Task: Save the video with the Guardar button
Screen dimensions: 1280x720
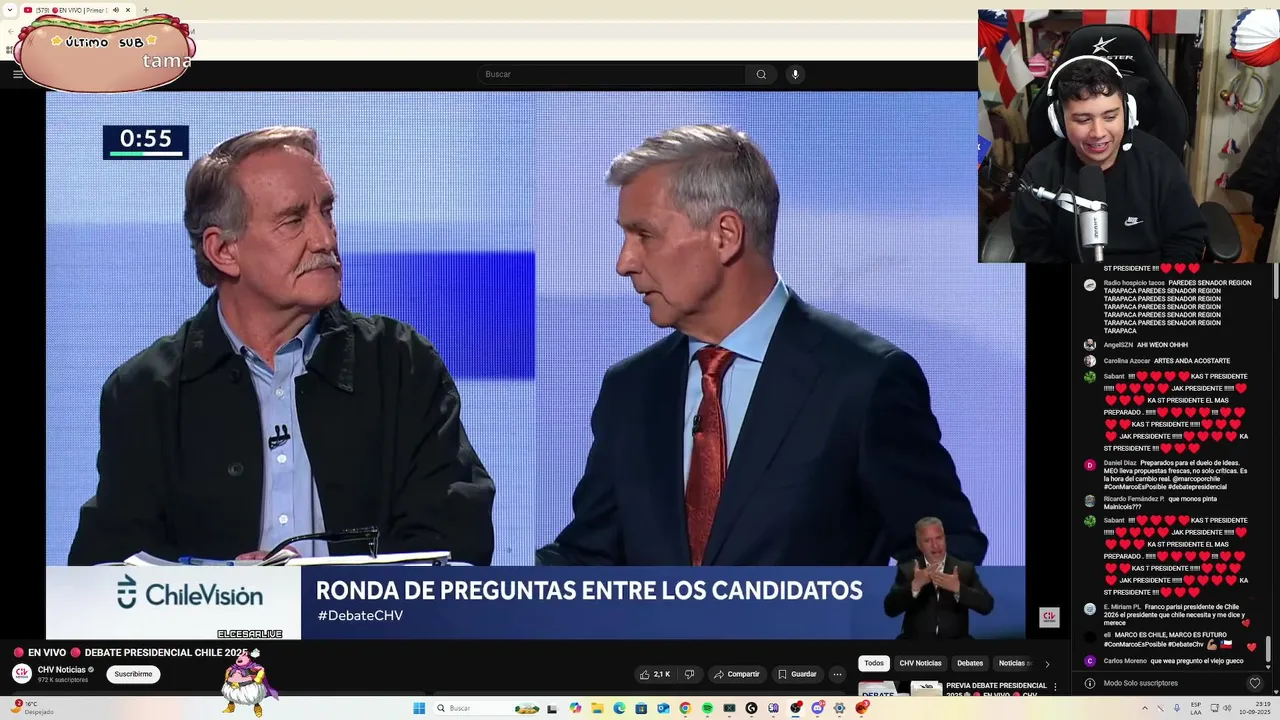Action: coord(797,674)
